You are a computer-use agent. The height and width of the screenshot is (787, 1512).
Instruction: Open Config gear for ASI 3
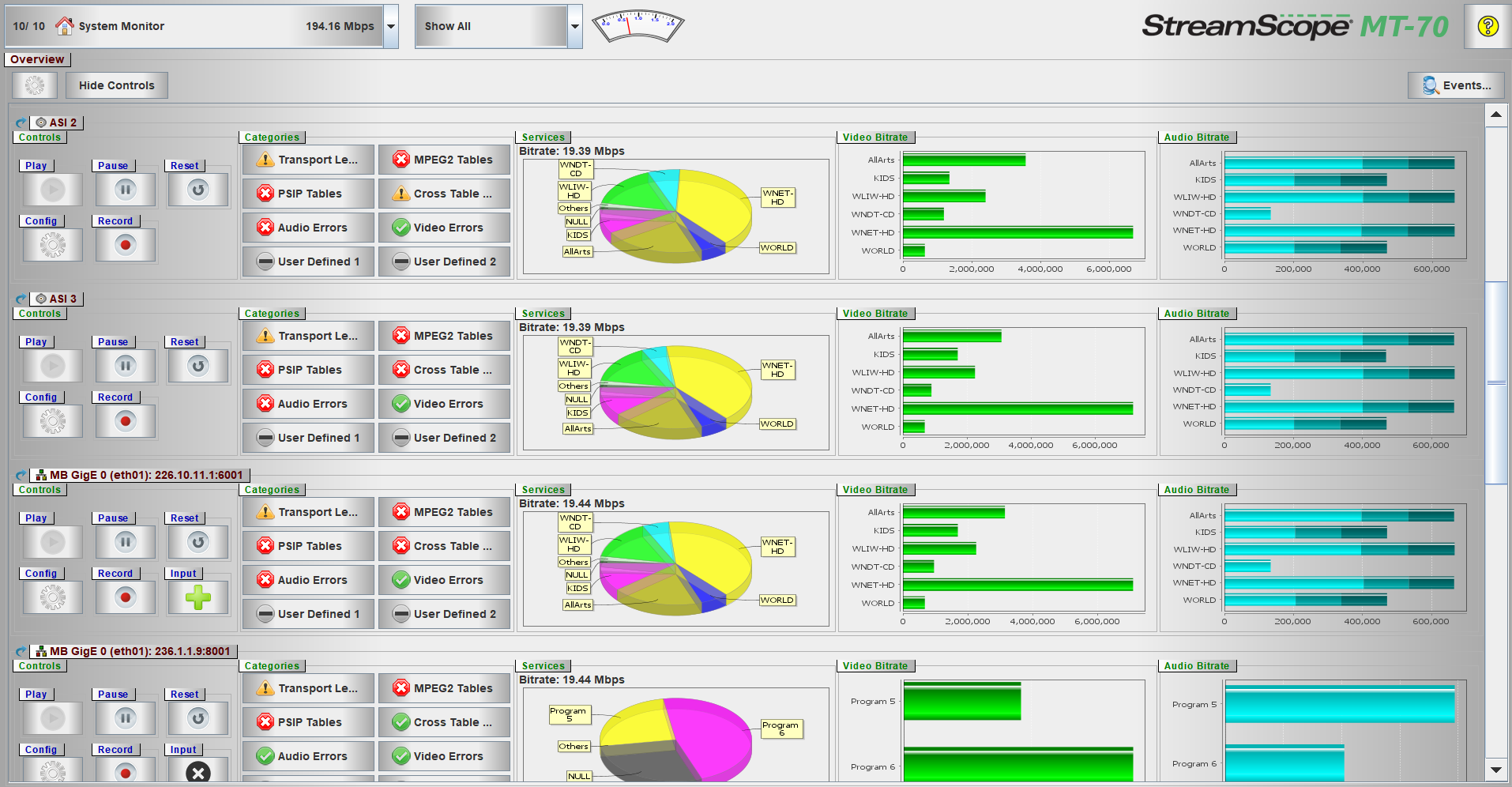click(53, 421)
